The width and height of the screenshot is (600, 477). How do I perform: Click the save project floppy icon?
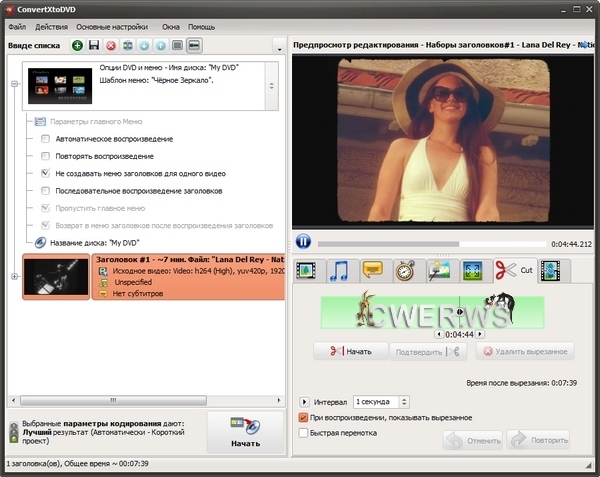coord(94,46)
